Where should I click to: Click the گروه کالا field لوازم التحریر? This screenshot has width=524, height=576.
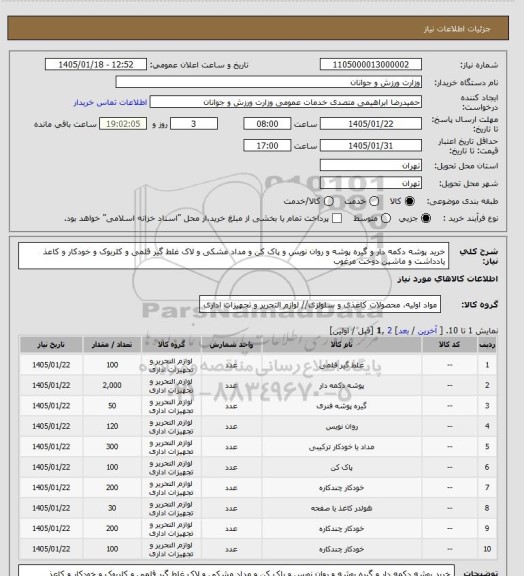(x=320, y=304)
